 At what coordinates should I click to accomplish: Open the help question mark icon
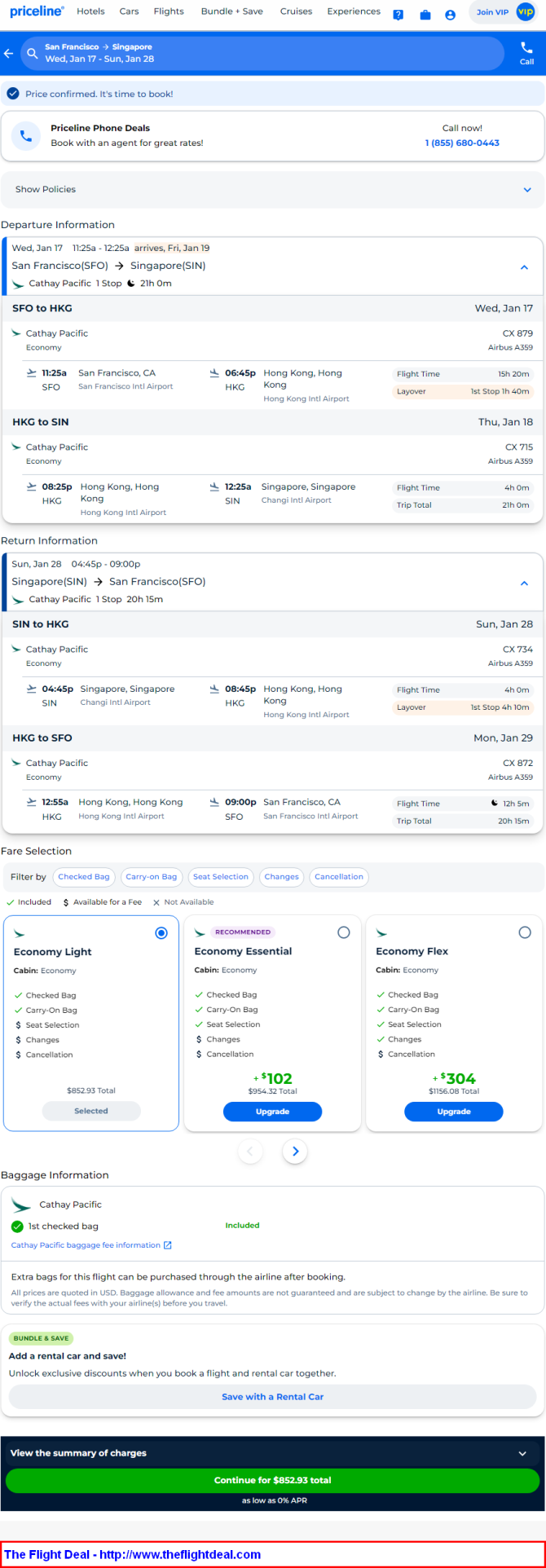(398, 15)
